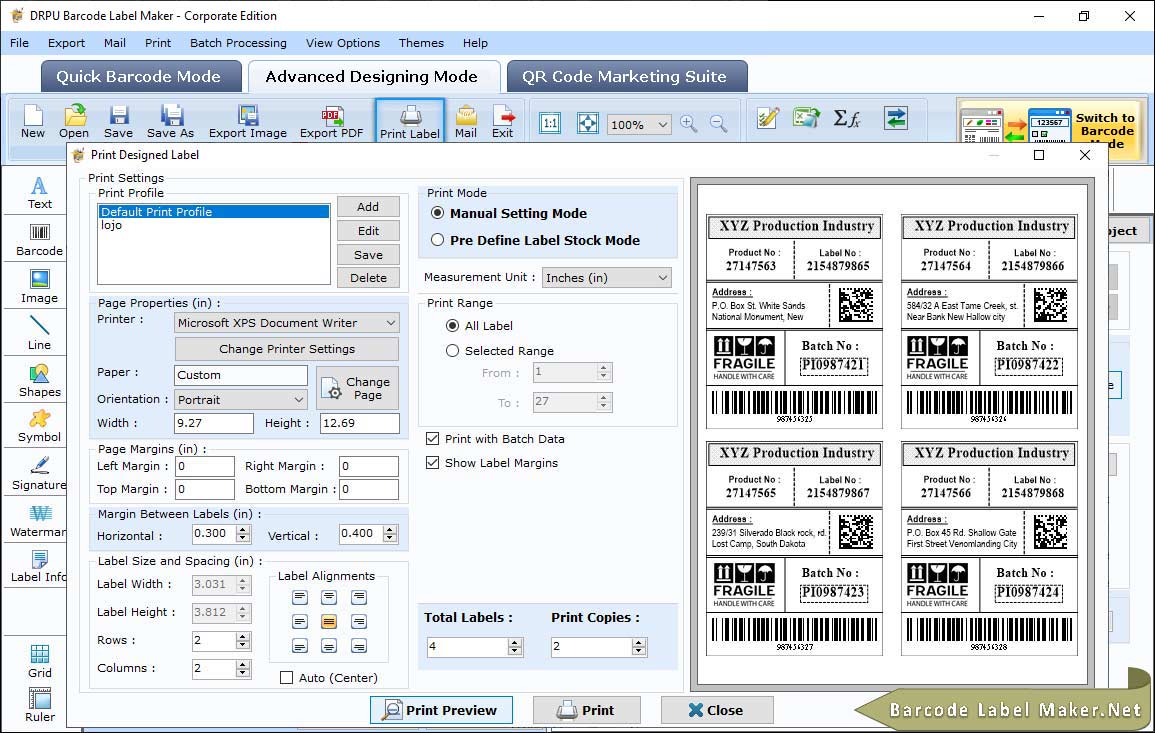The height and width of the screenshot is (733, 1155).
Task: Click the Export Image icon
Action: (248, 122)
